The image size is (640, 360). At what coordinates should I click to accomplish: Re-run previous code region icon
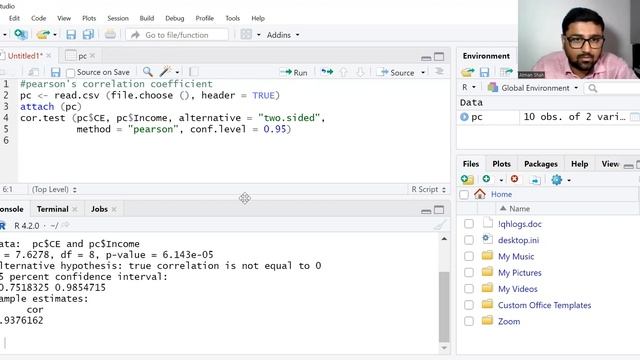tap(327, 72)
